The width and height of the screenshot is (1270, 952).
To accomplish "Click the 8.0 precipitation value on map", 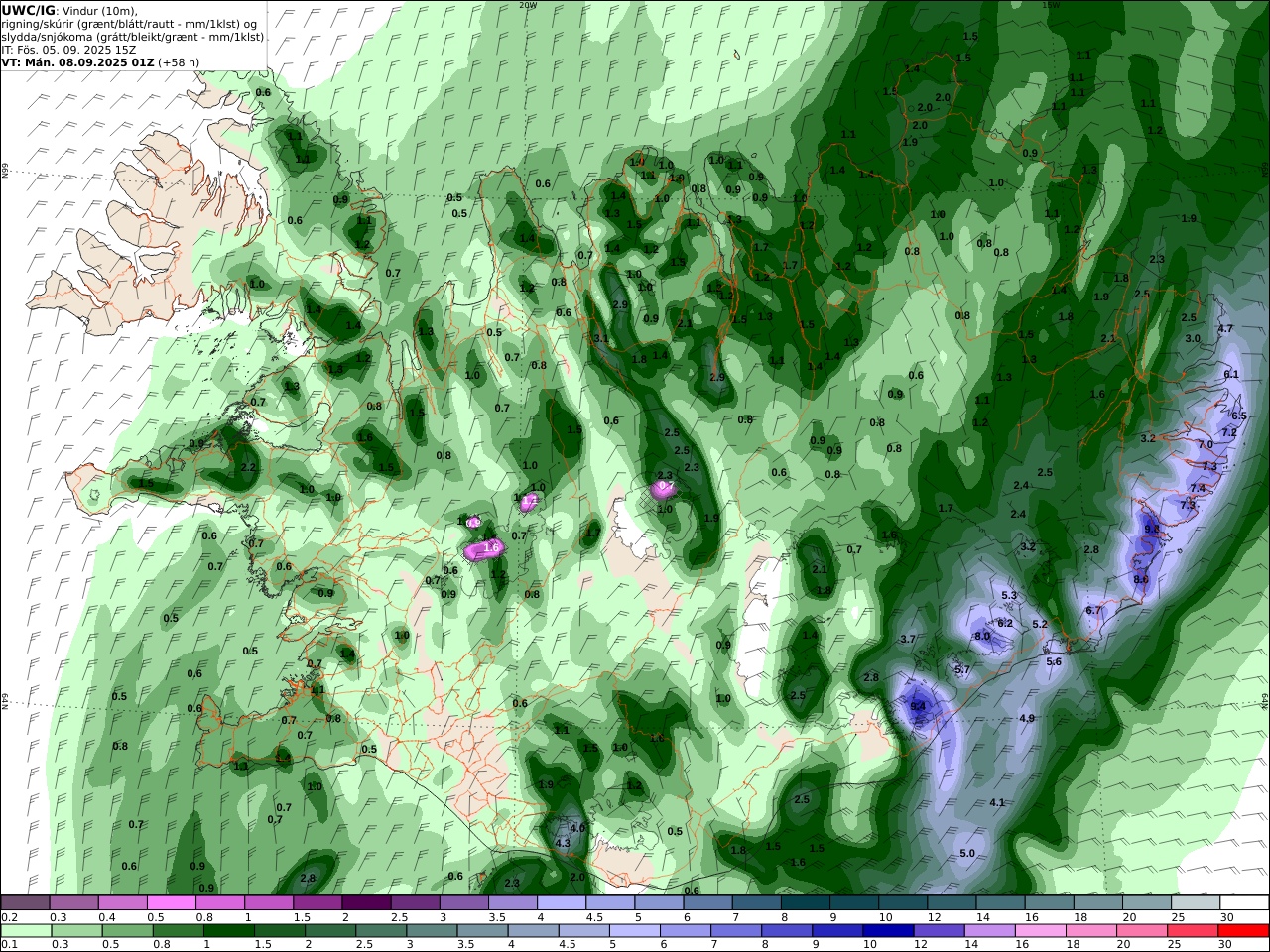I will tap(982, 636).
